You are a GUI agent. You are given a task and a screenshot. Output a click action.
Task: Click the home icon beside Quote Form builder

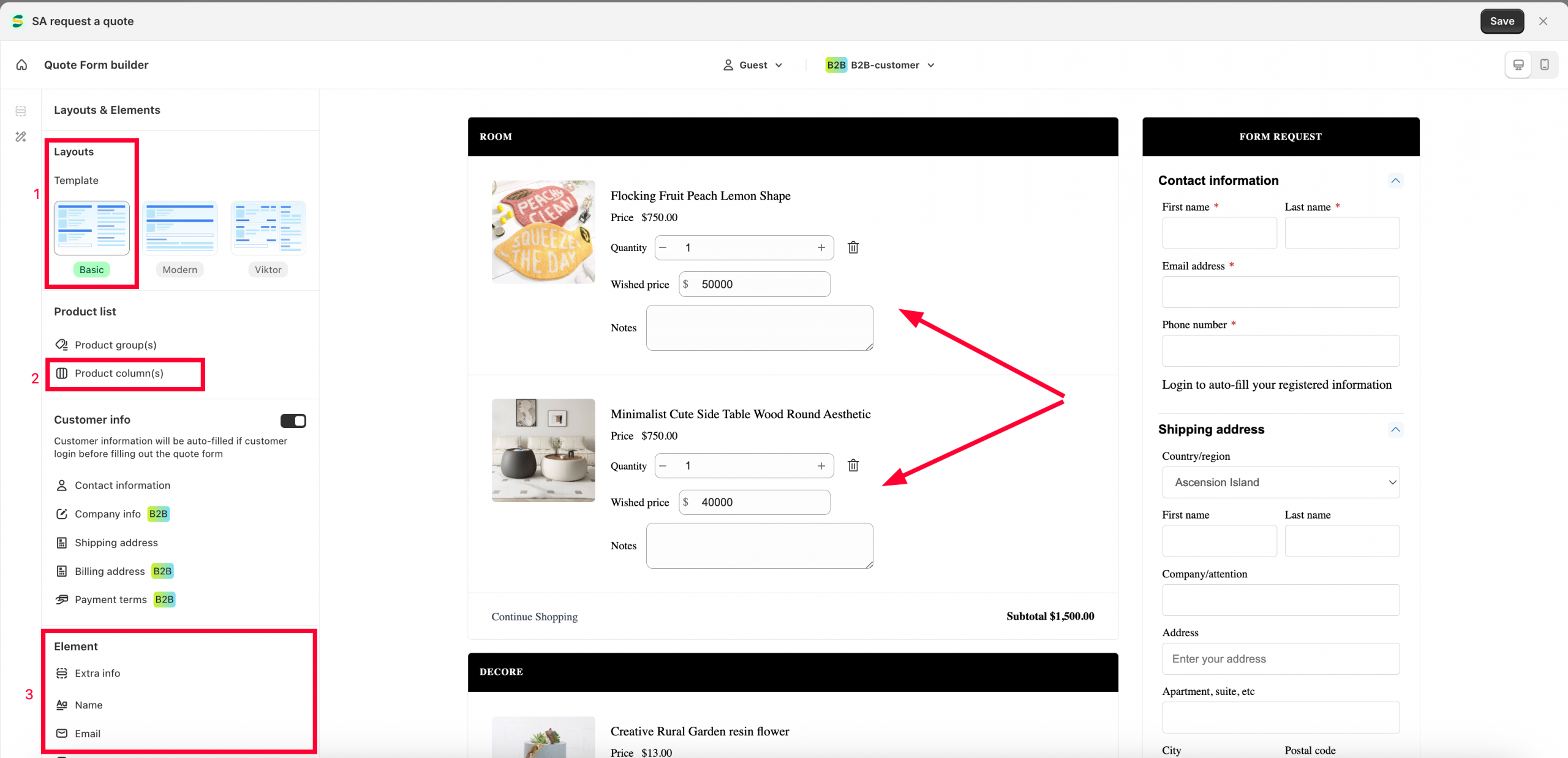tap(21, 65)
